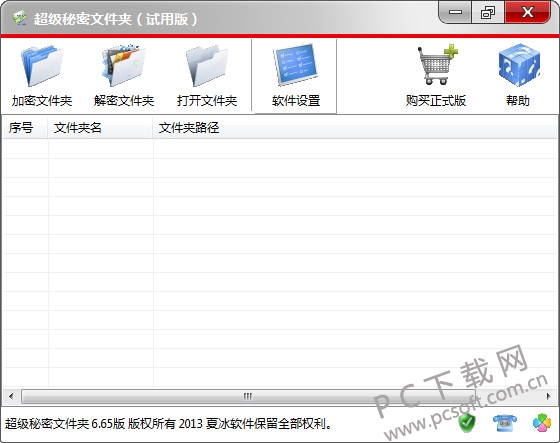Click the 解密文件夹 decrypt folder icon

pyautogui.click(x=124, y=65)
